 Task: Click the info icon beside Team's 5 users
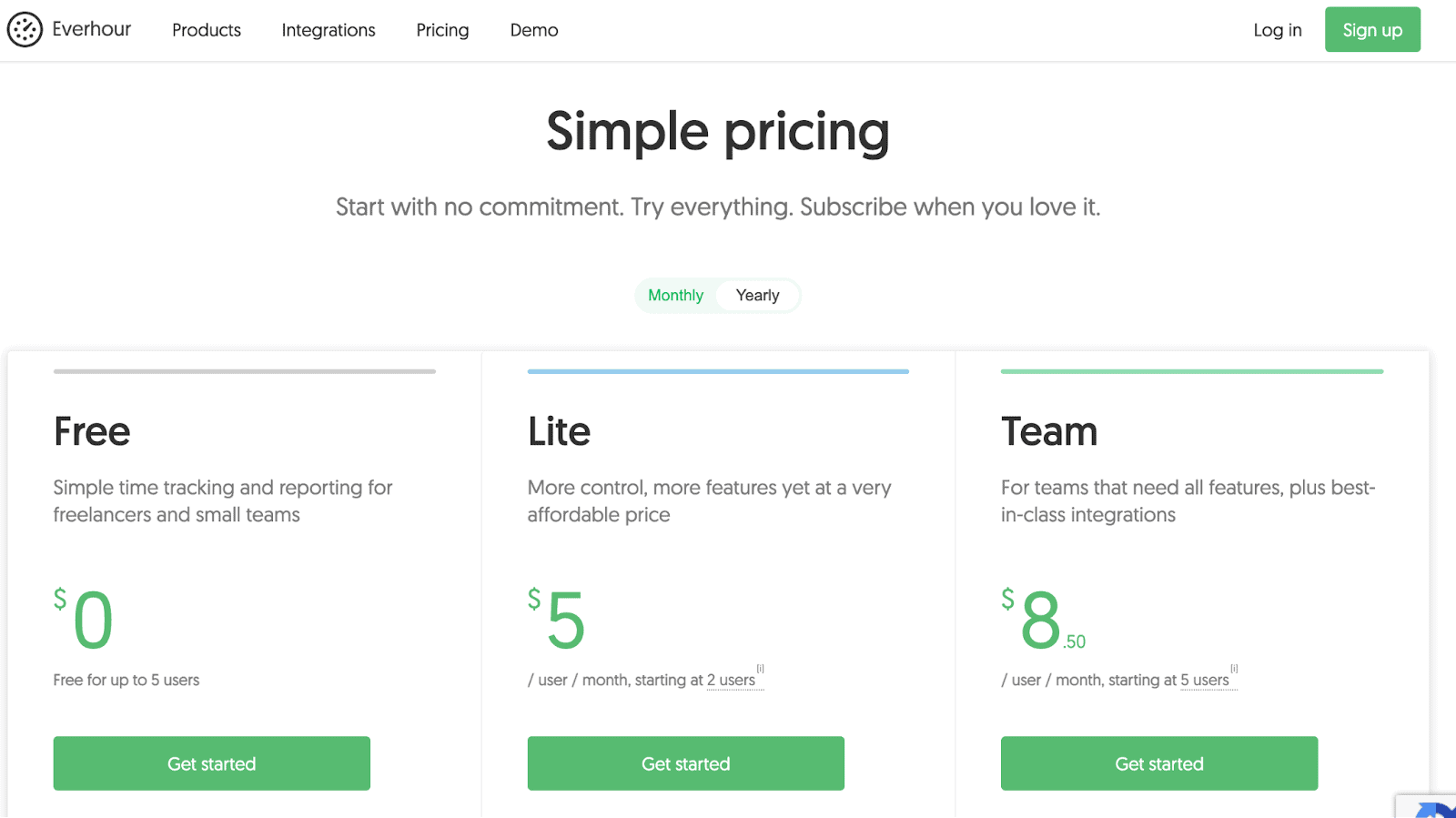(1234, 669)
